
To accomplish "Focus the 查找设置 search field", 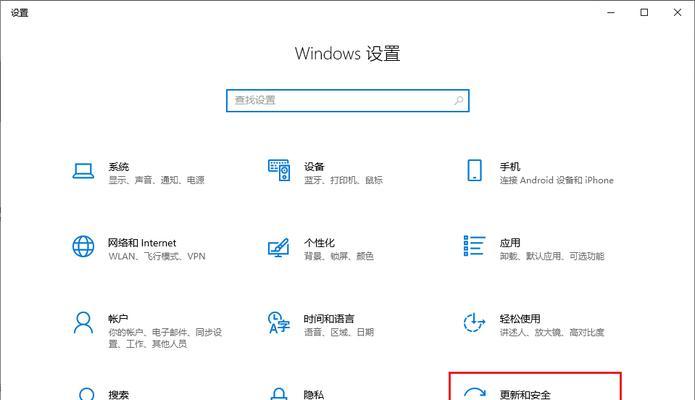I will 348,101.
